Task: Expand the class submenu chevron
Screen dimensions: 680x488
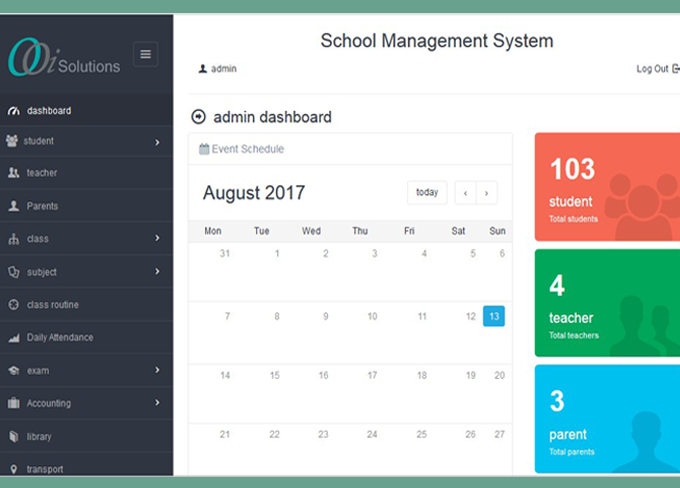Action: pyautogui.click(x=157, y=239)
